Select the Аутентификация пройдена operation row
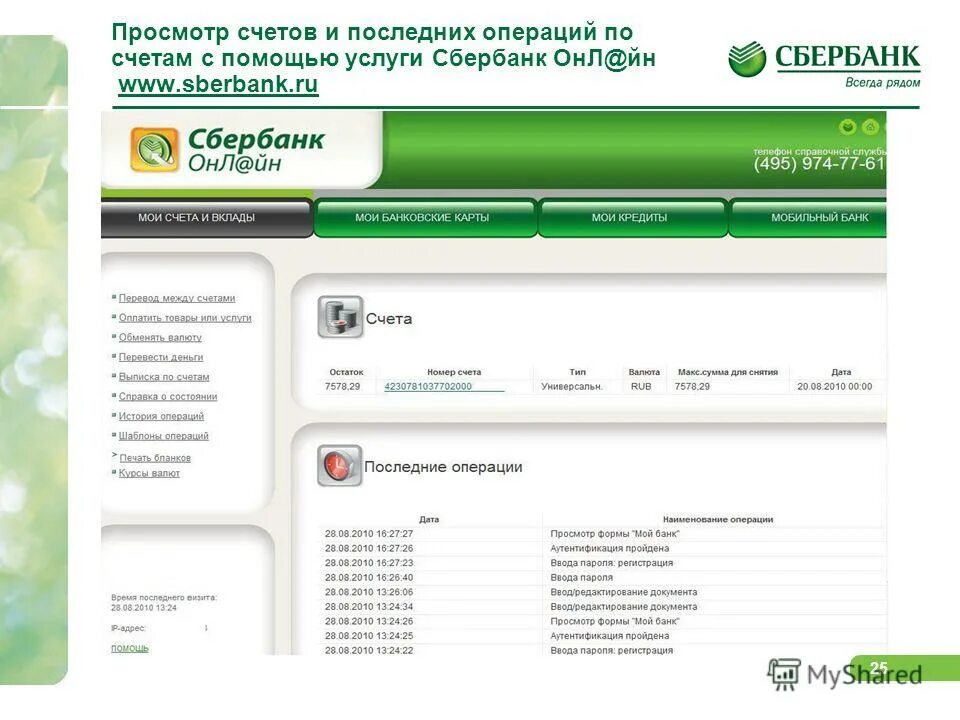Viewport: 960px width, 720px height. click(x=608, y=548)
